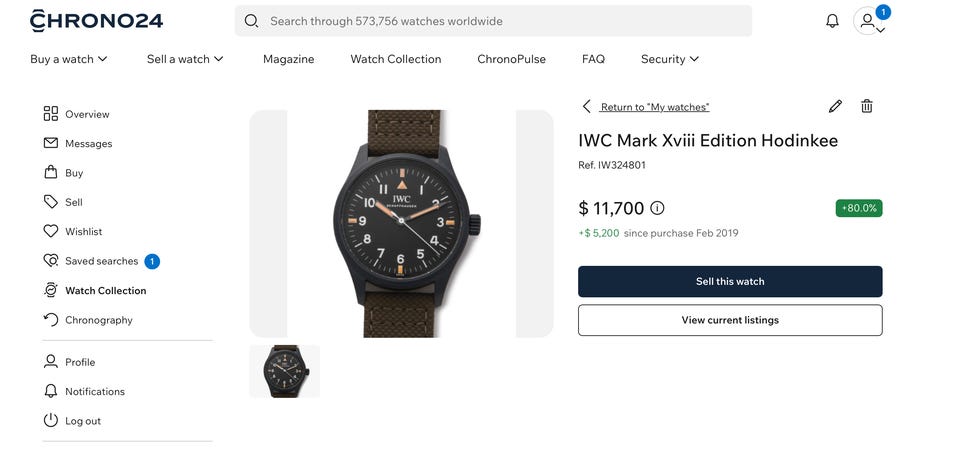Image resolution: width=960 pixels, height=453 pixels.
Task: Follow the Return to My watches link
Action: [654, 107]
